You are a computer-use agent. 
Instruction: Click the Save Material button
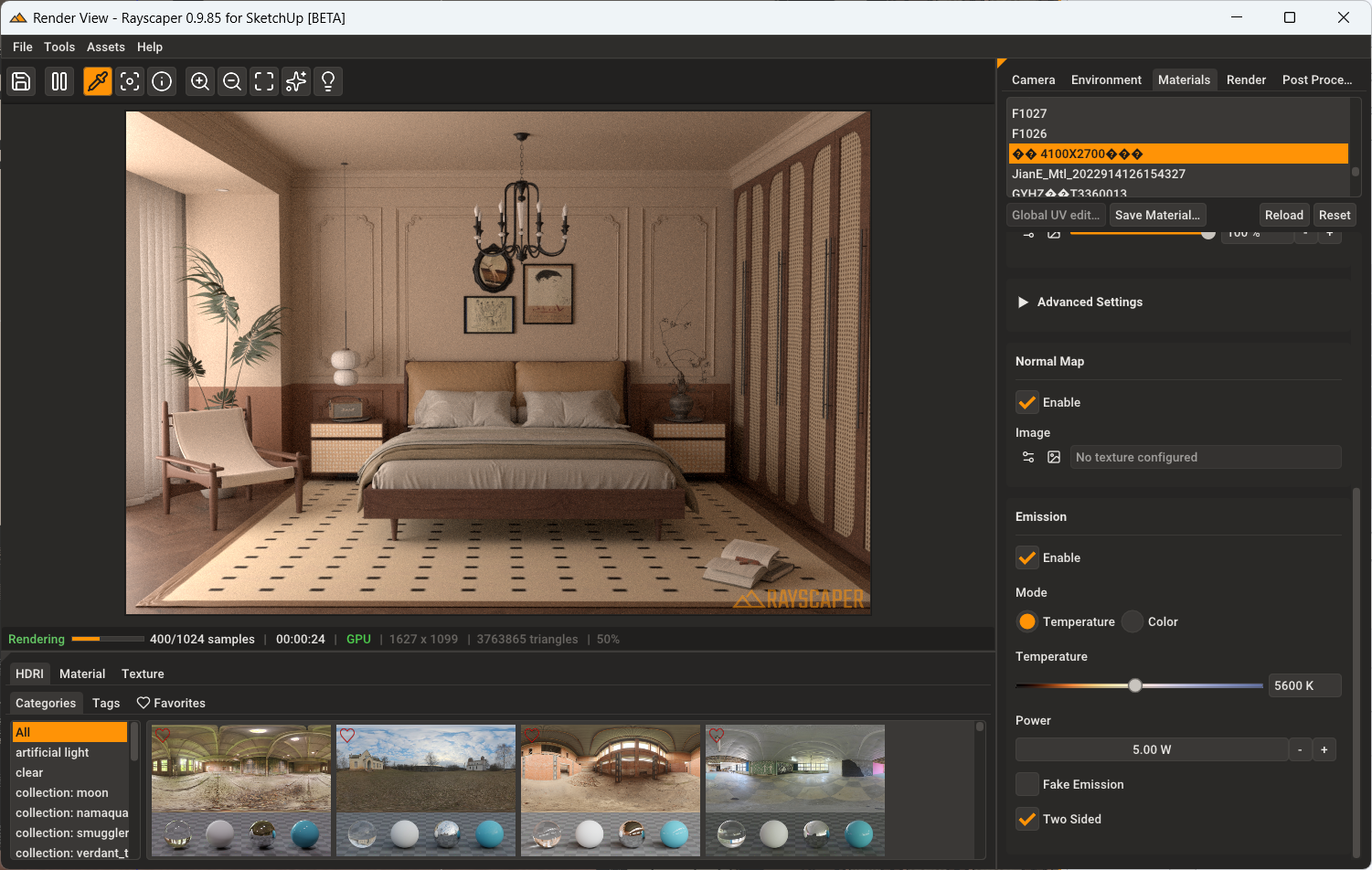click(1157, 215)
